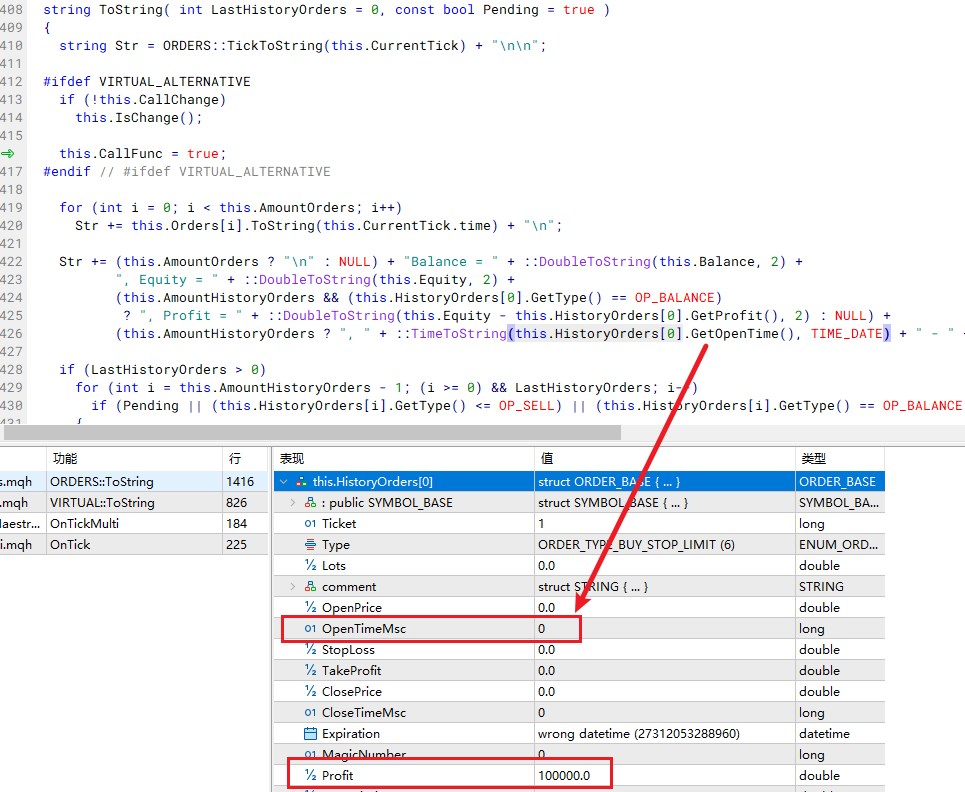Screen dimensions: 965x792
Task: Click the double icon beside TakeProfit
Action: 310,670
